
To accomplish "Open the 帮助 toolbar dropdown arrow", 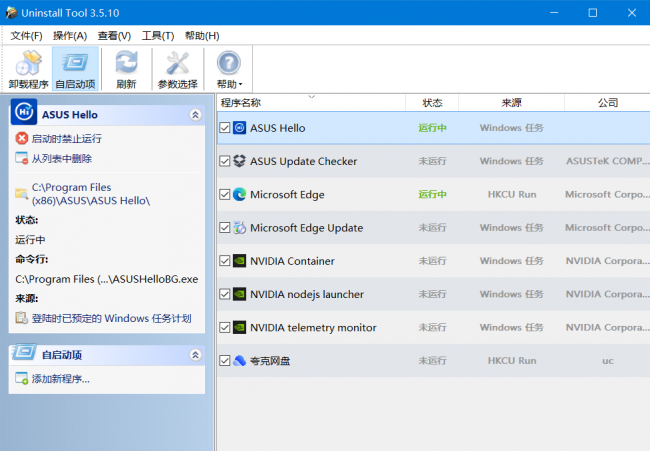I will pyautogui.click(x=240, y=85).
